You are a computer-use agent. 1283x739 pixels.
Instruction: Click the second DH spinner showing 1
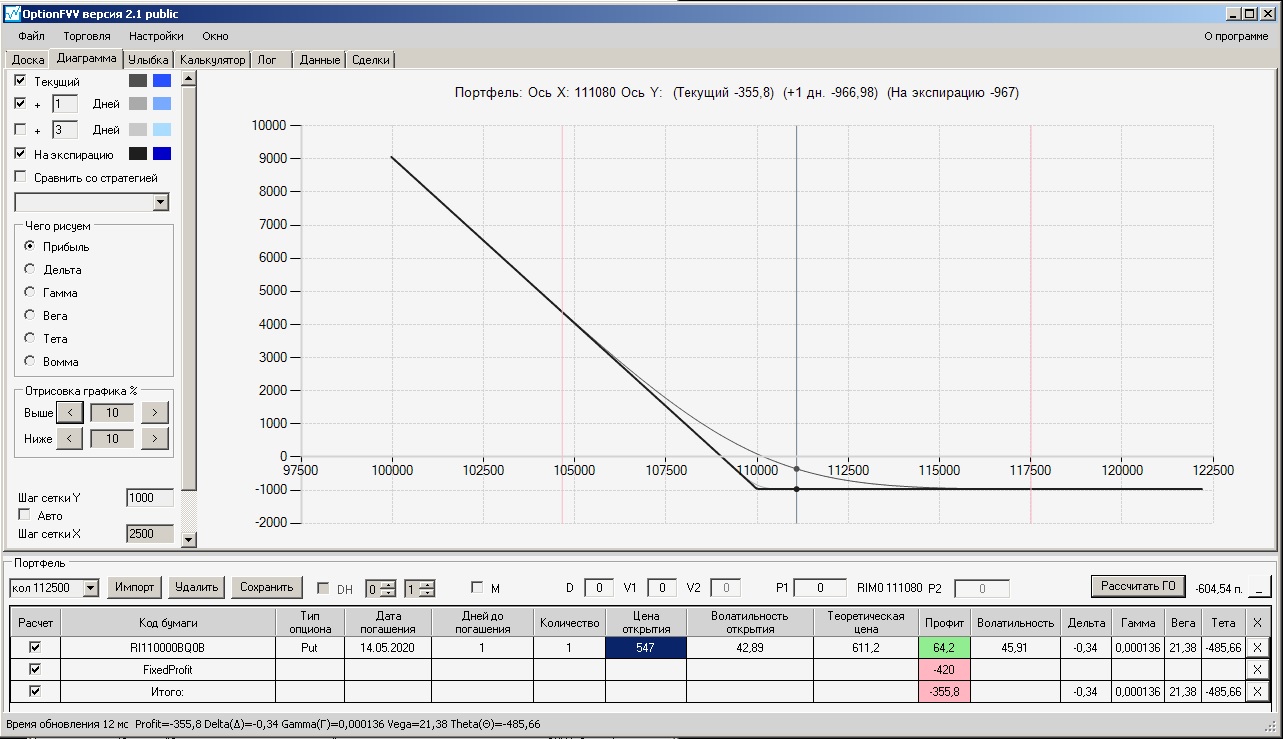pyautogui.click(x=420, y=588)
